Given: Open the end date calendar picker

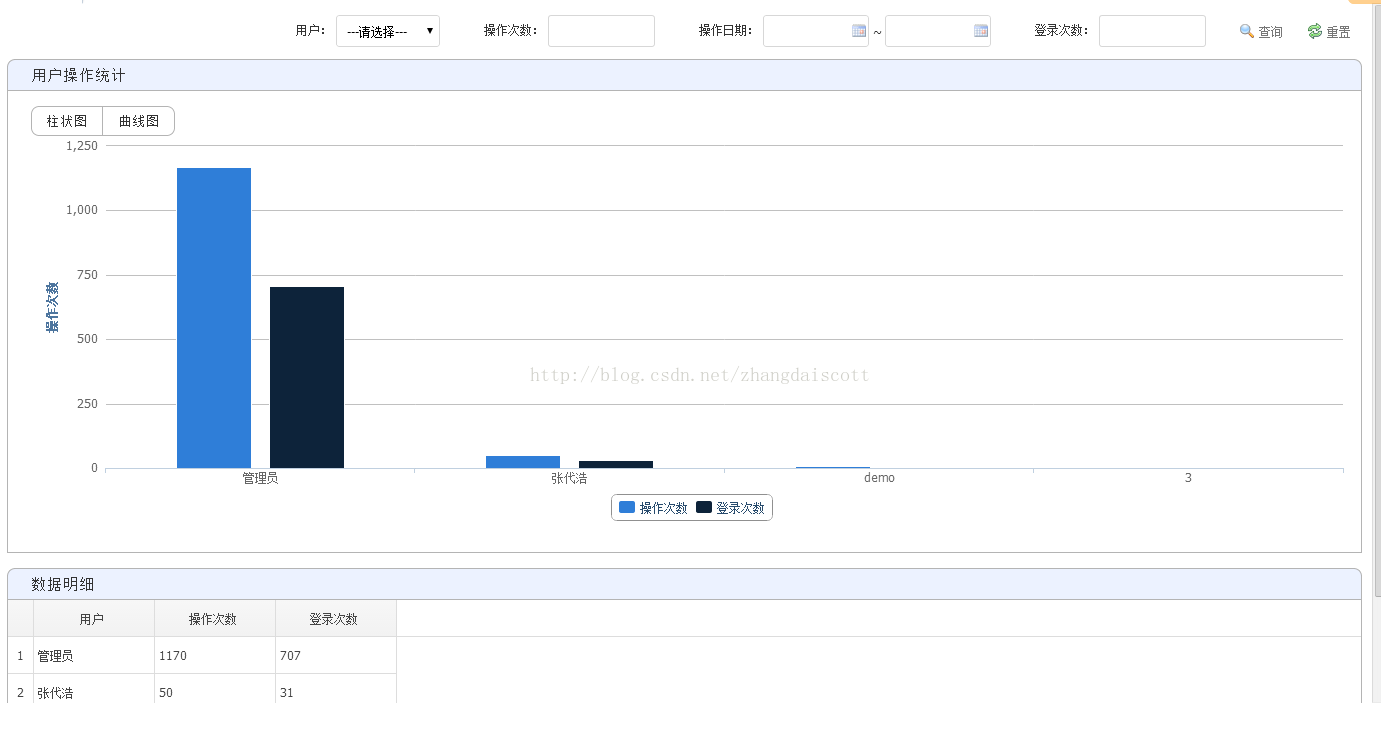Looking at the screenshot, I should pos(981,31).
